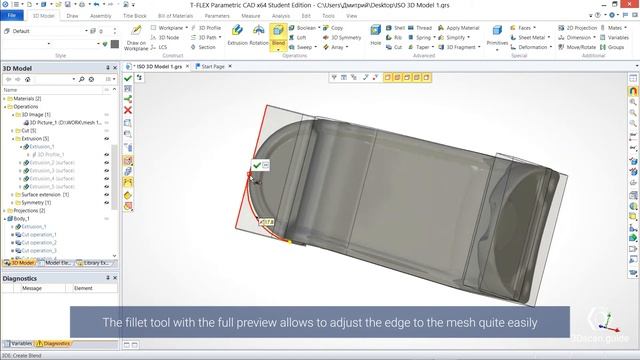The height and width of the screenshot is (360, 640).
Task: Open the File menu
Action: click(x=11, y=16)
